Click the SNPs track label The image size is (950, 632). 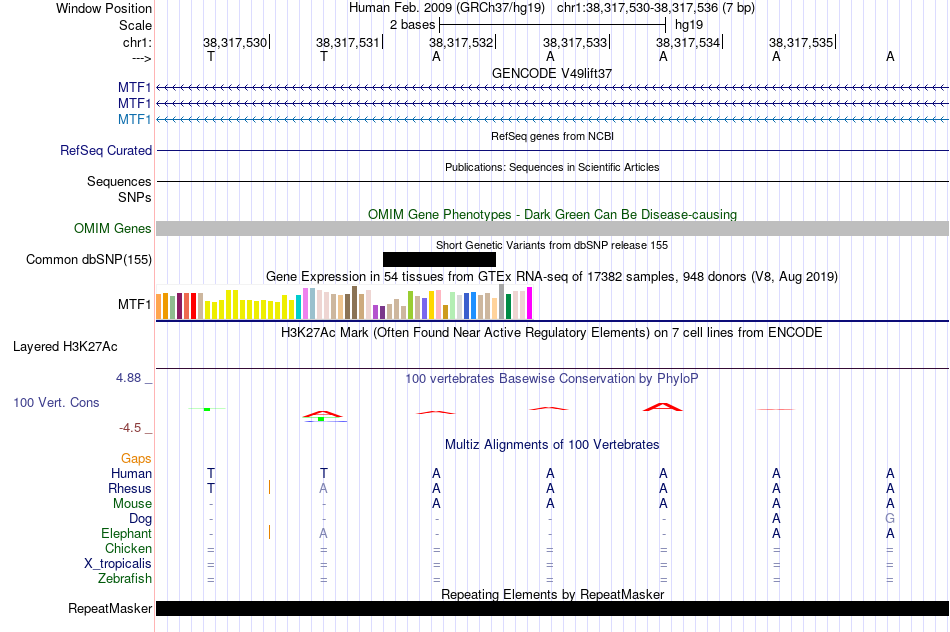[135, 198]
